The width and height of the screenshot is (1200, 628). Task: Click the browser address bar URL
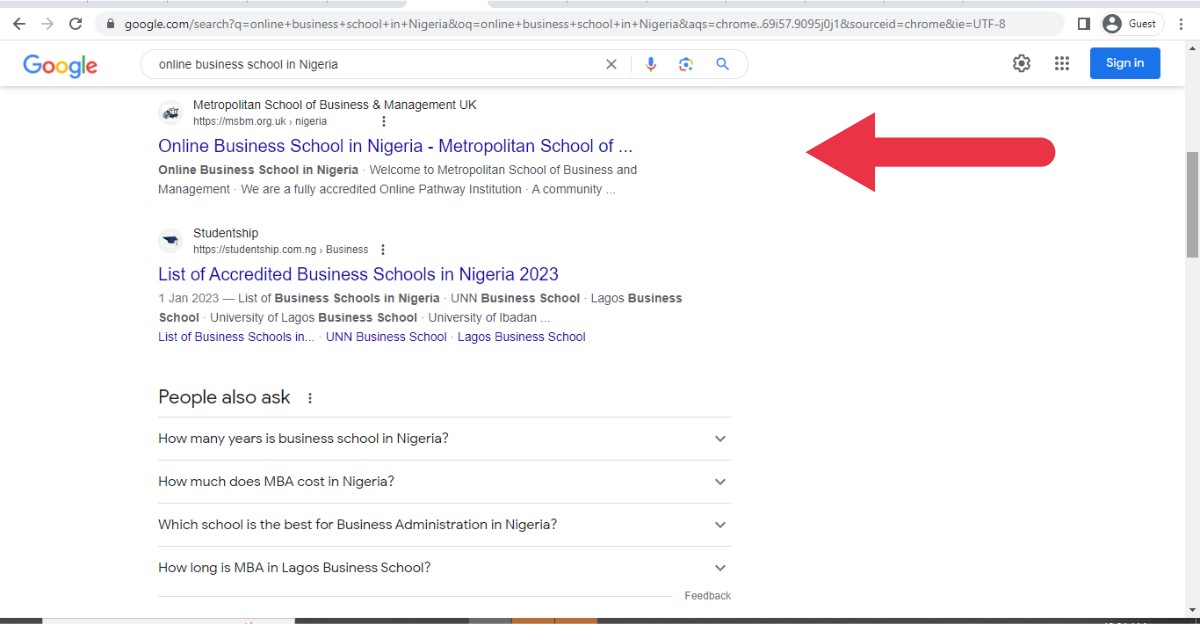pos(565,24)
